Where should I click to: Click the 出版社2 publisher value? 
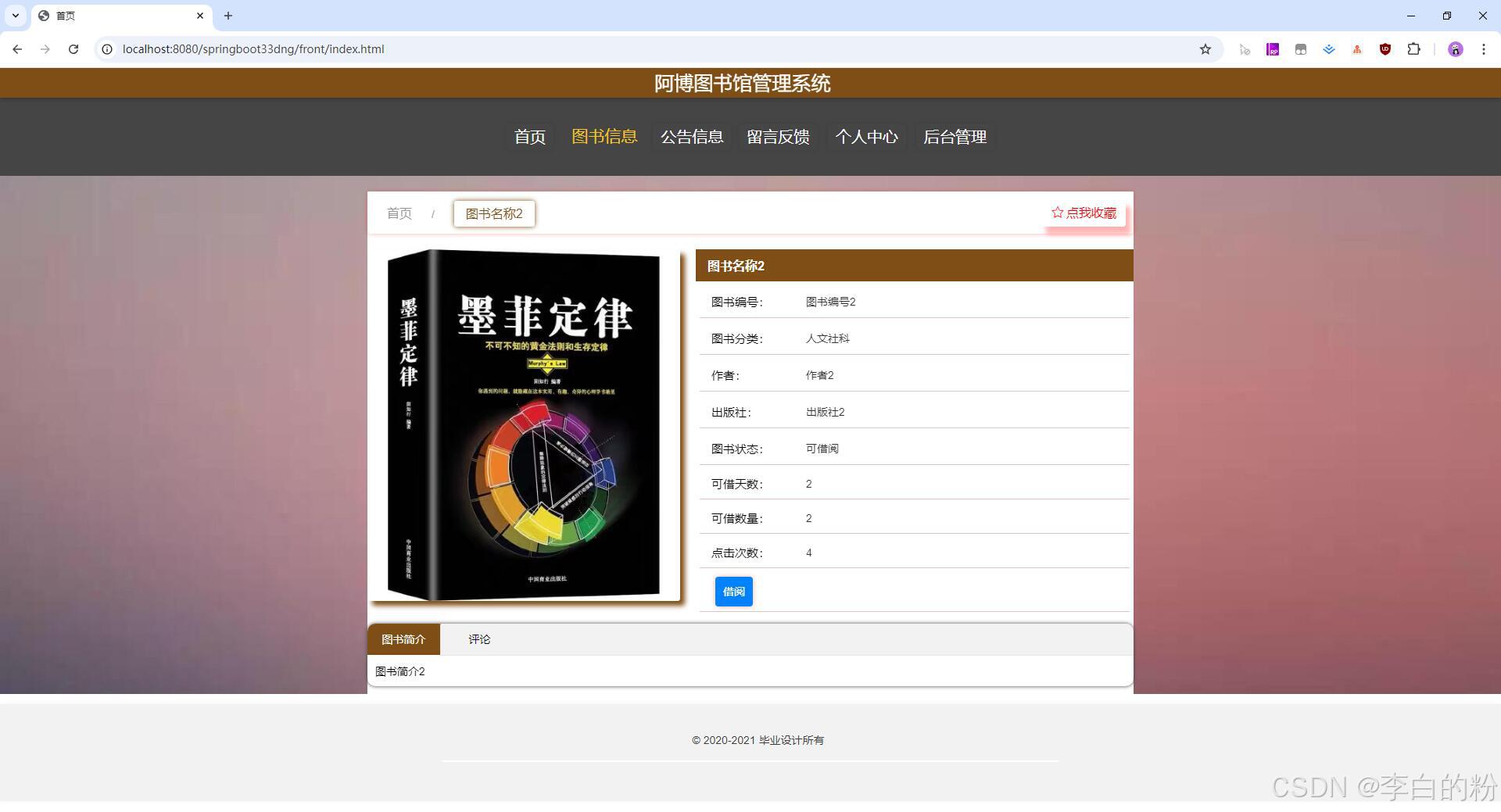coord(825,412)
